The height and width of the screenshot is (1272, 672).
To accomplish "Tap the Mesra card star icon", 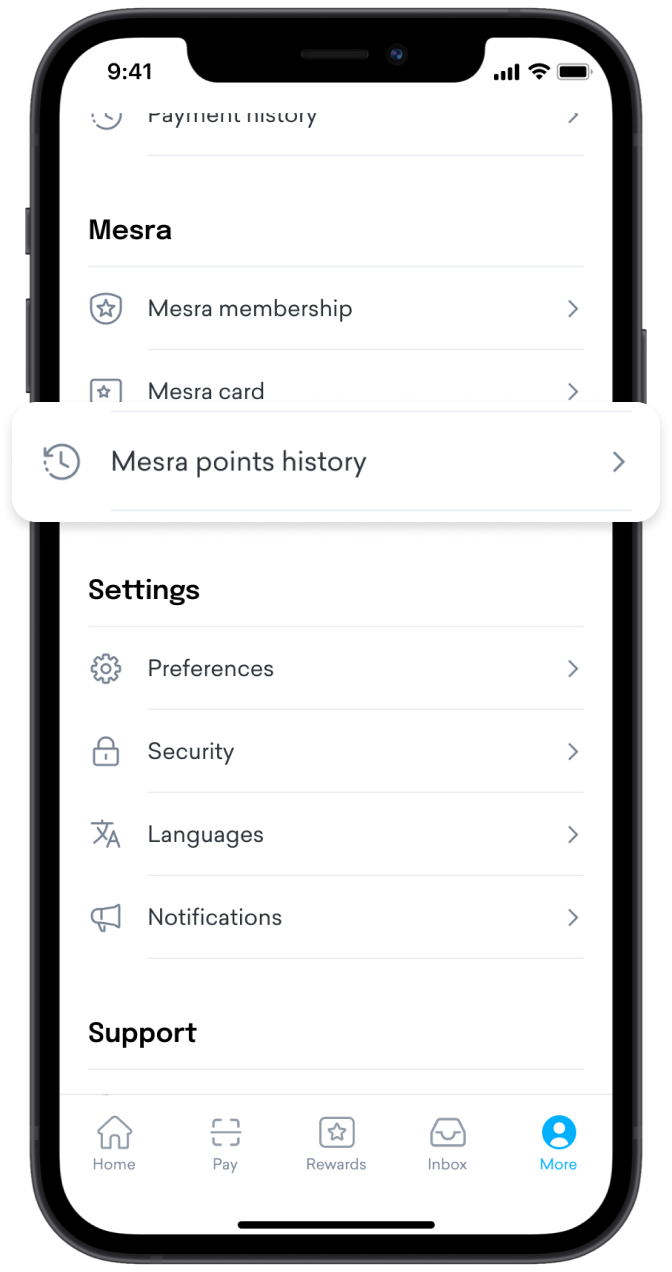I will [105, 390].
